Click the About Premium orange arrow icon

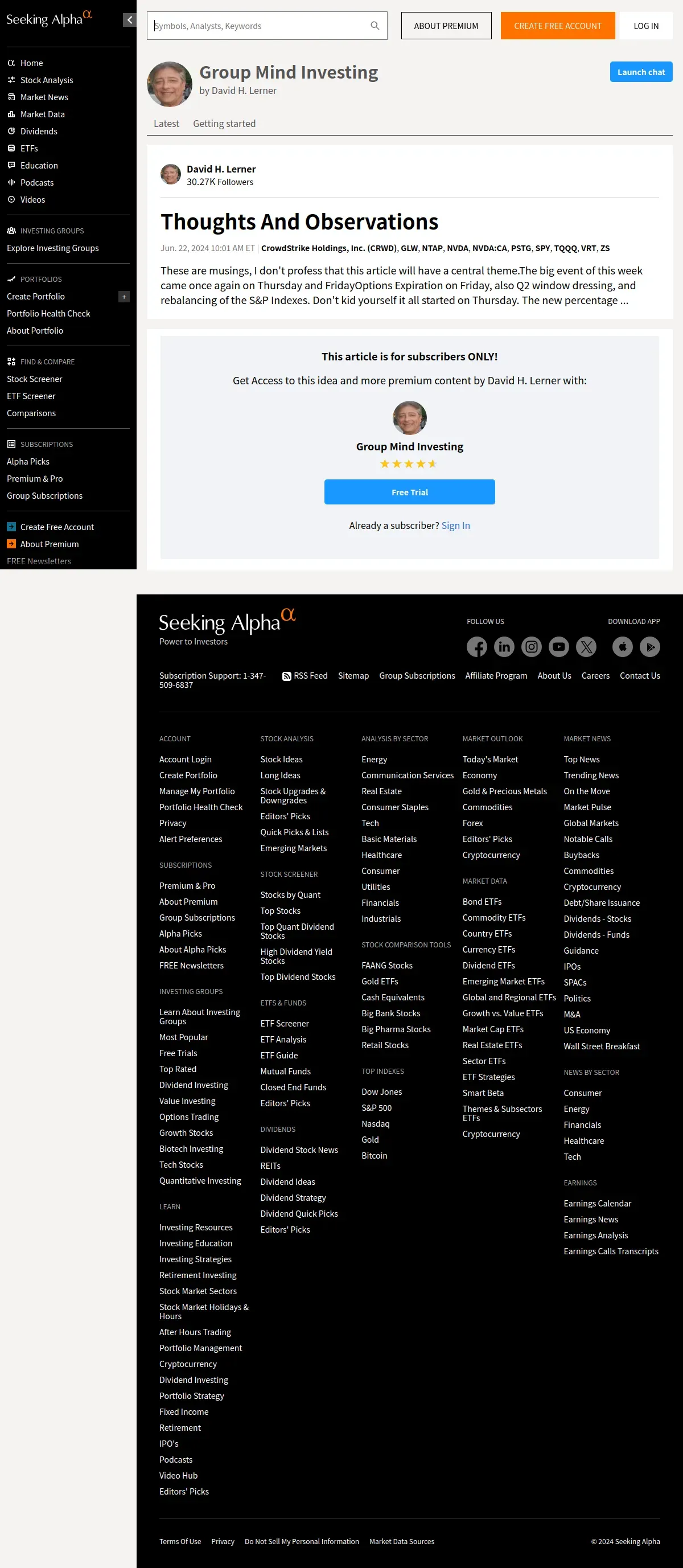pos(11,544)
